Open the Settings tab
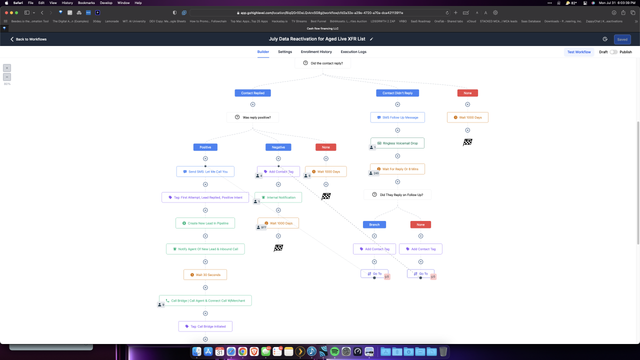The height and width of the screenshot is (360, 640). pyautogui.click(x=285, y=52)
